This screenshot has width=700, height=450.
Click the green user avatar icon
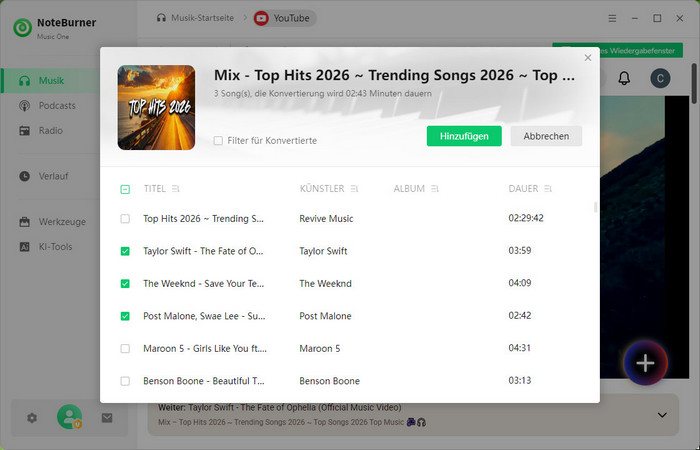[69, 417]
